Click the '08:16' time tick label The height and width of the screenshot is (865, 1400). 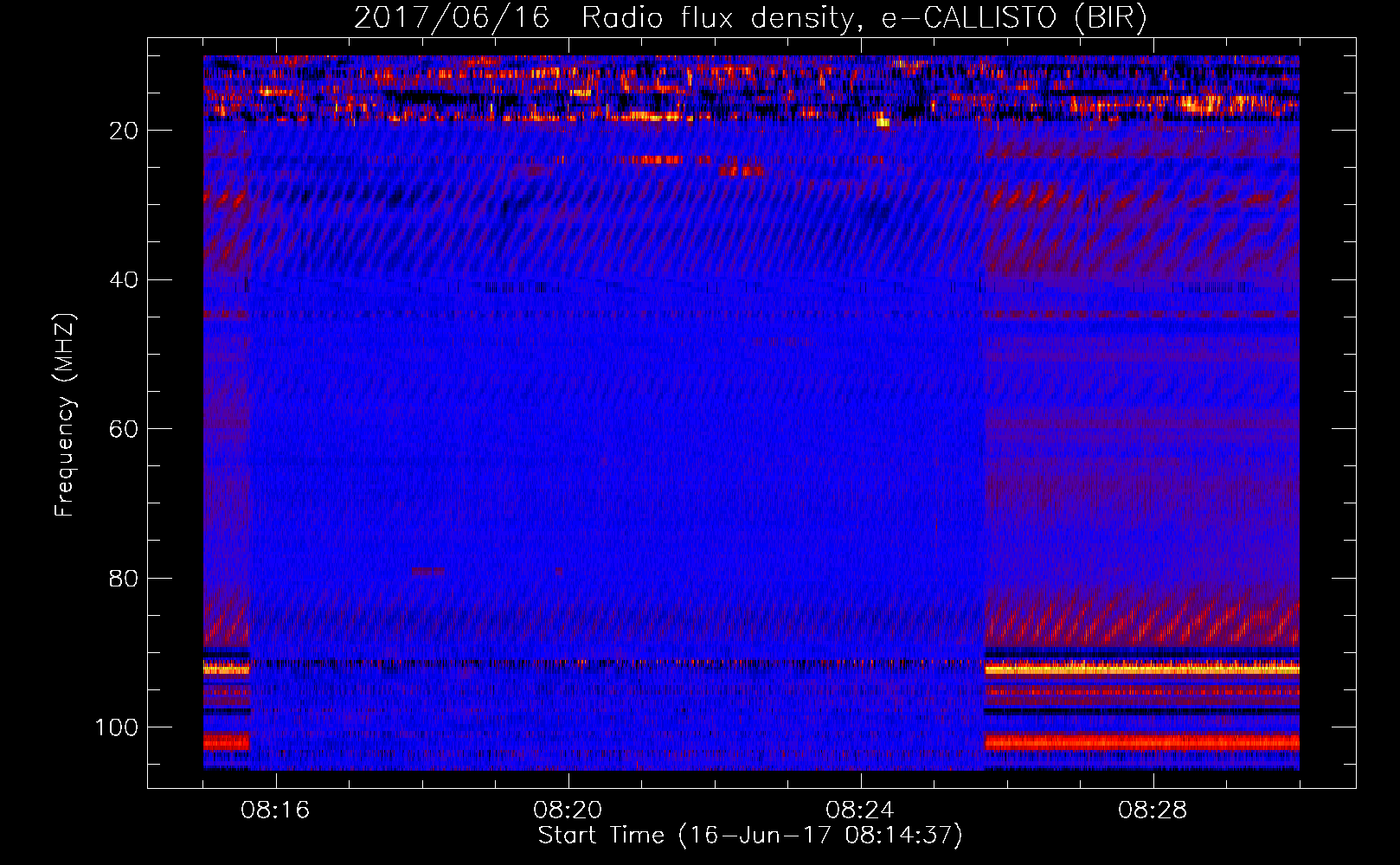pyautogui.click(x=275, y=811)
